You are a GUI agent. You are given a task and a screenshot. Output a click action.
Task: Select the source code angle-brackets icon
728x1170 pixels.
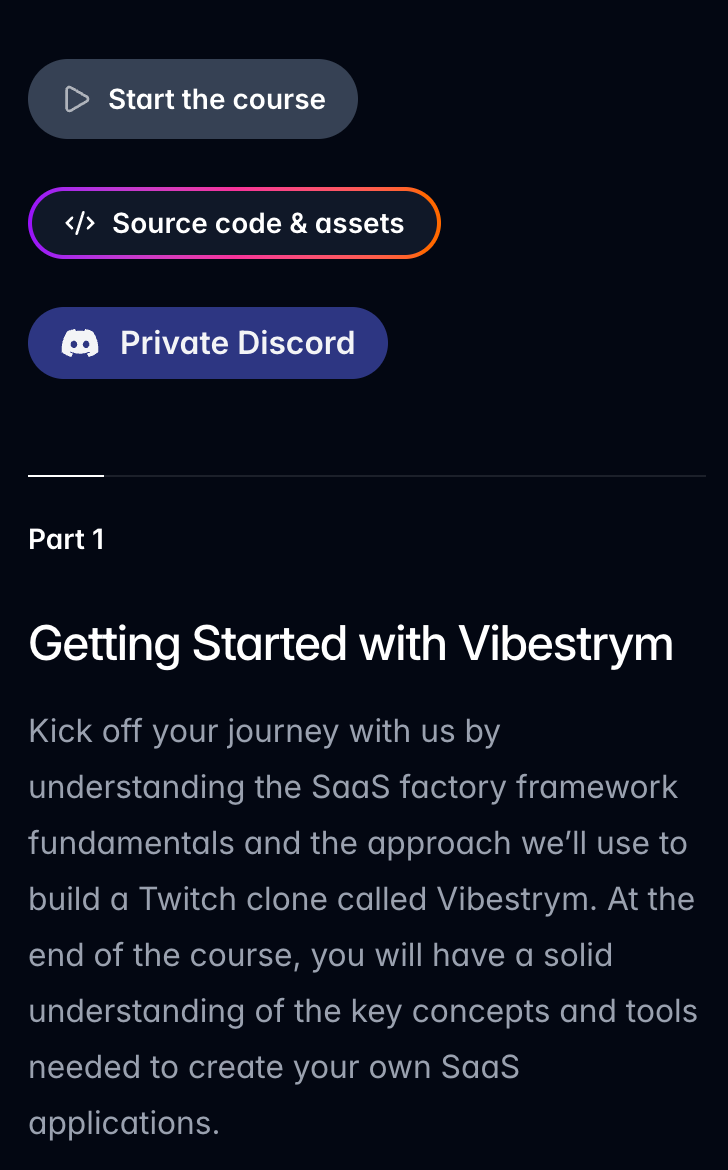point(81,223)
